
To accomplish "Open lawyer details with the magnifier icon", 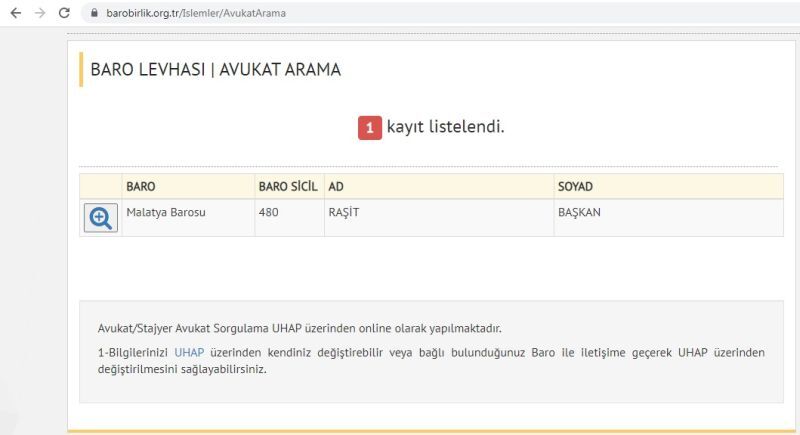I will pos(101,218).
